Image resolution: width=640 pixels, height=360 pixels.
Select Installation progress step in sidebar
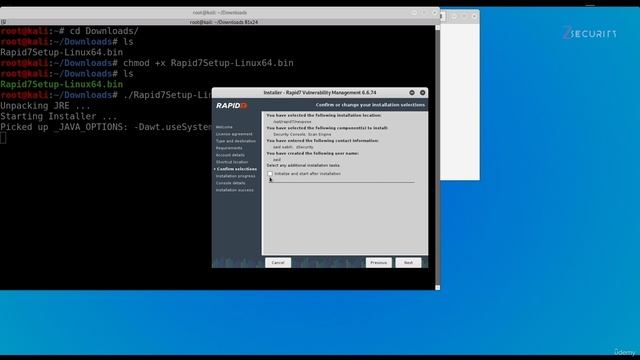tap(236, 176)
